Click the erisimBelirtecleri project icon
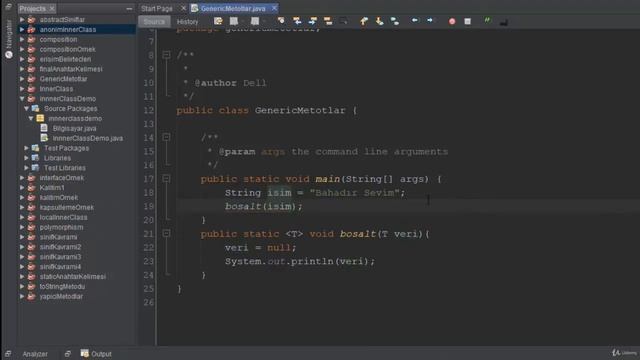640x360 pixels. [31, 59]
